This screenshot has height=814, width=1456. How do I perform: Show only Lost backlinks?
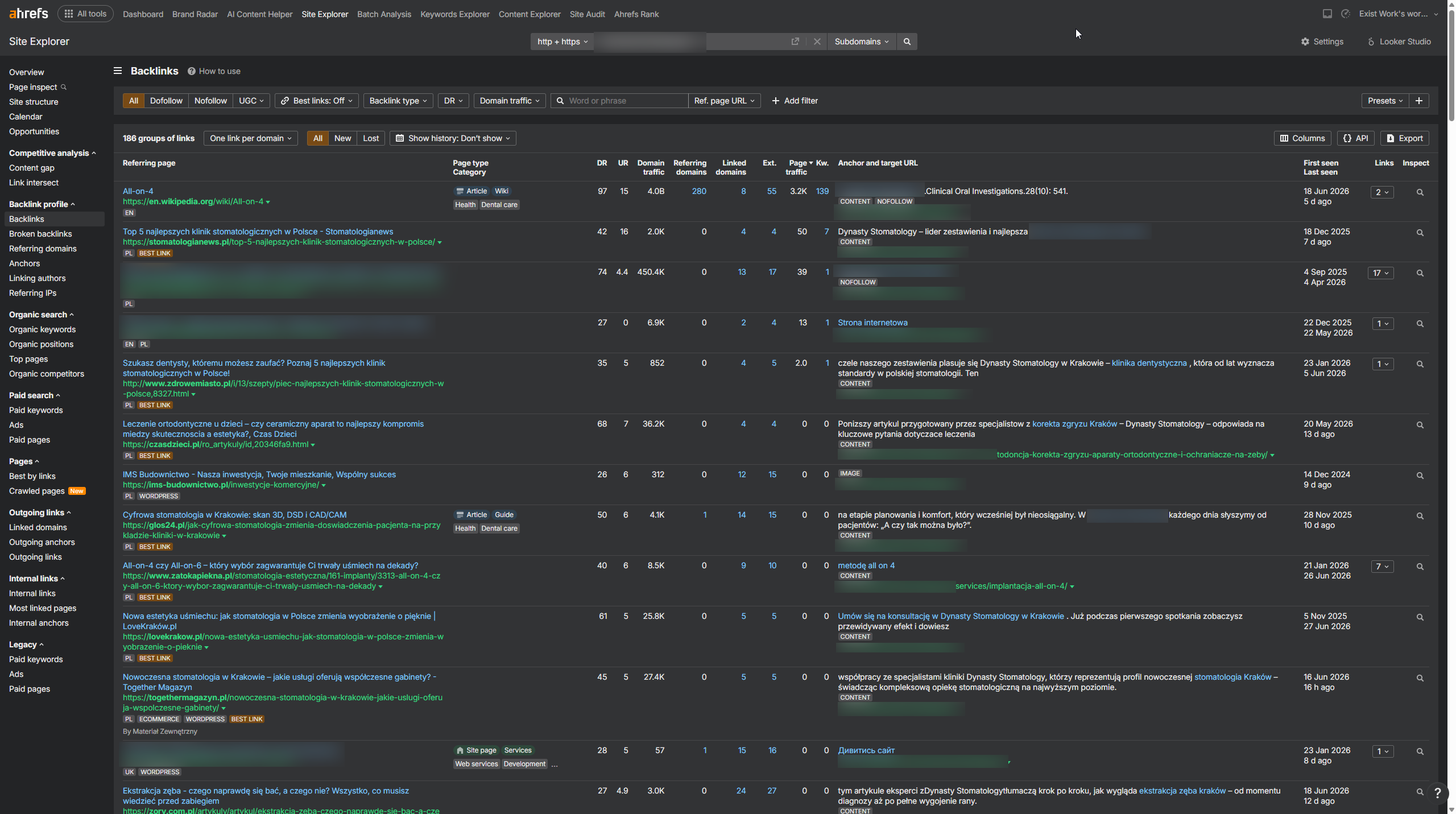coord(371,138)
